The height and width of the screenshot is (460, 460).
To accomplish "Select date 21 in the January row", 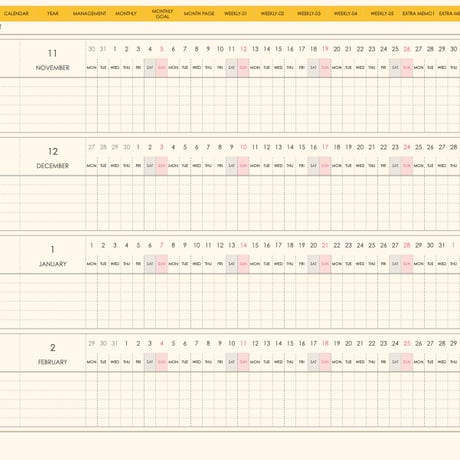I will point(325,246).
